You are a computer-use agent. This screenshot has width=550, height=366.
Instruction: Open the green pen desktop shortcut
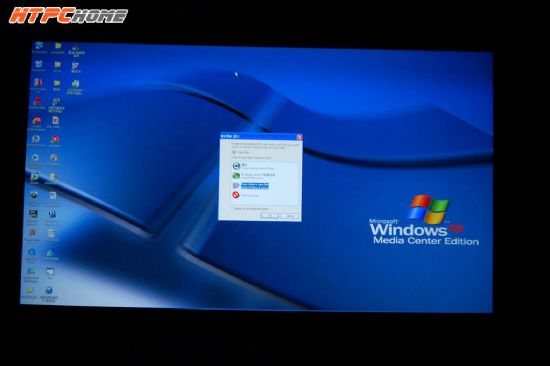coord(50,253)
